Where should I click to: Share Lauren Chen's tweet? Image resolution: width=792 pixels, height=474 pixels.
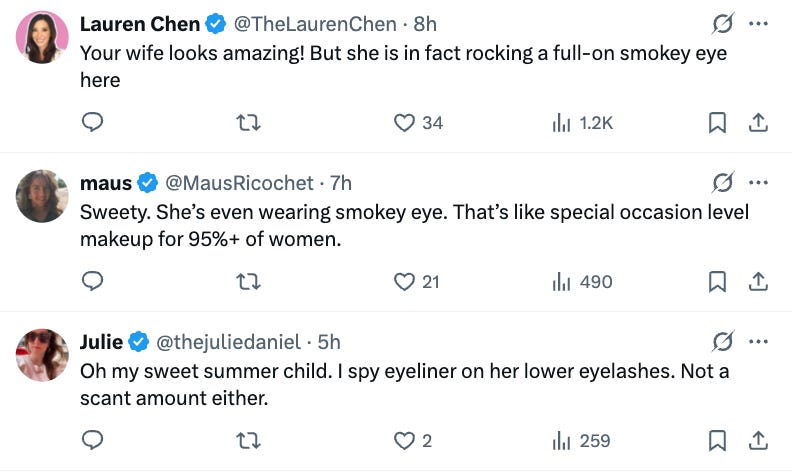[758, 123]
